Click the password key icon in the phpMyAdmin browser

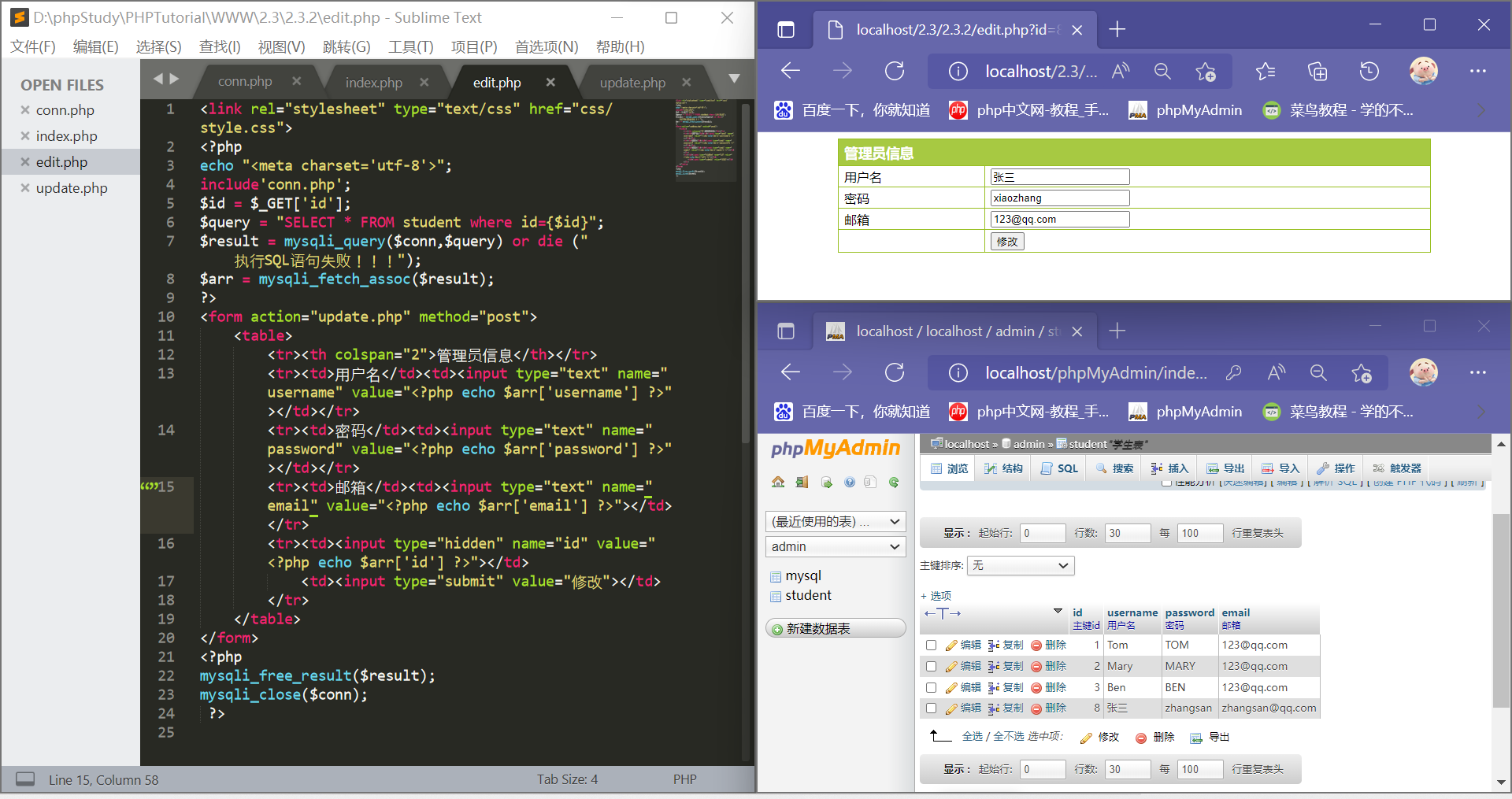tap(1233, 373)
